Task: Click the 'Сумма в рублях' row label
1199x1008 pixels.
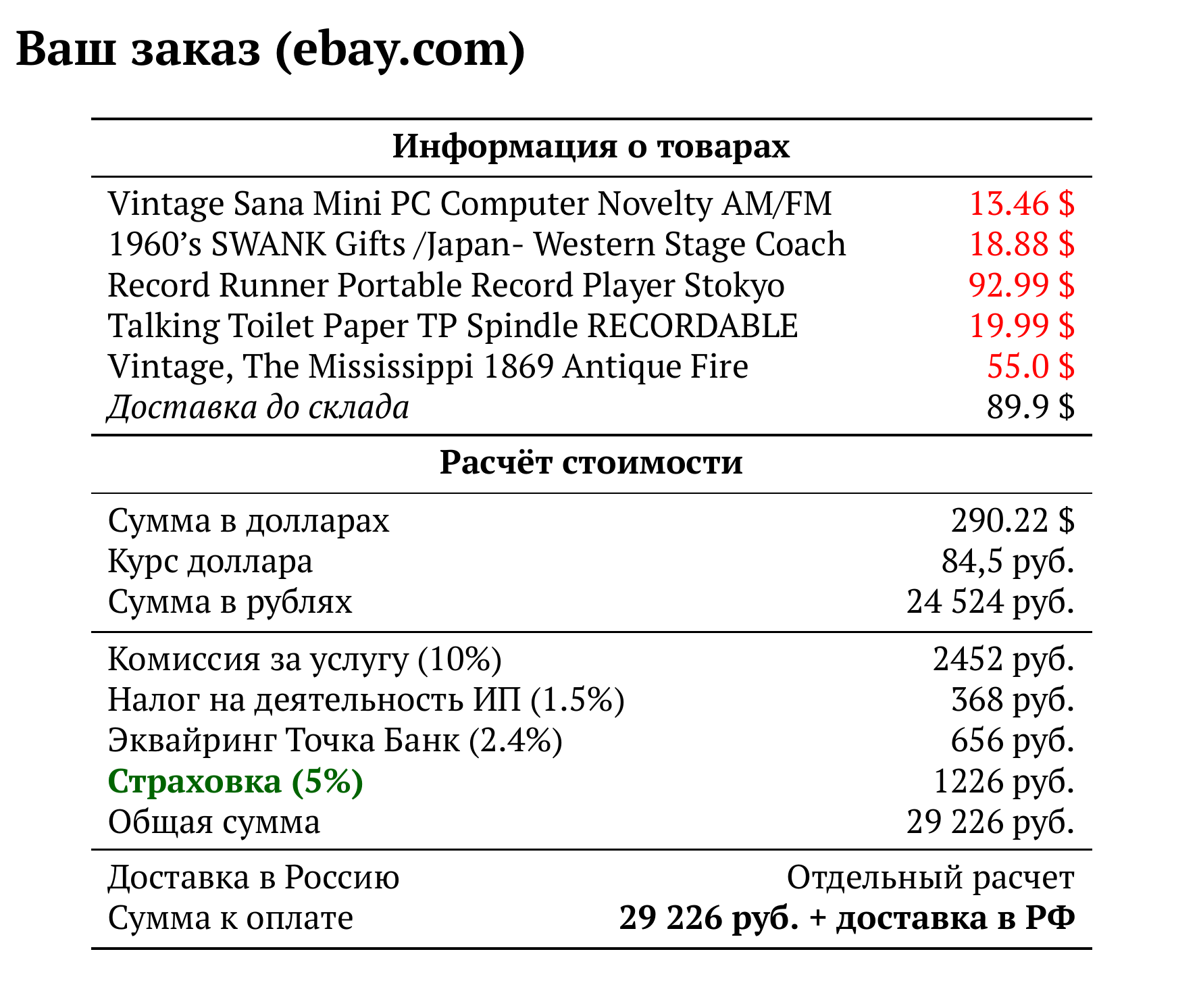Action: click(230, 601)
